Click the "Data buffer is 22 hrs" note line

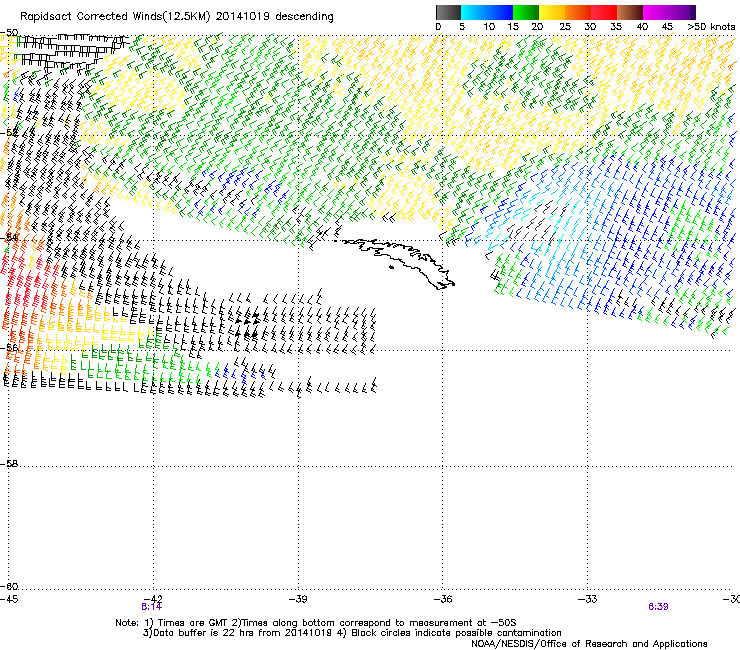pos(352,633)
